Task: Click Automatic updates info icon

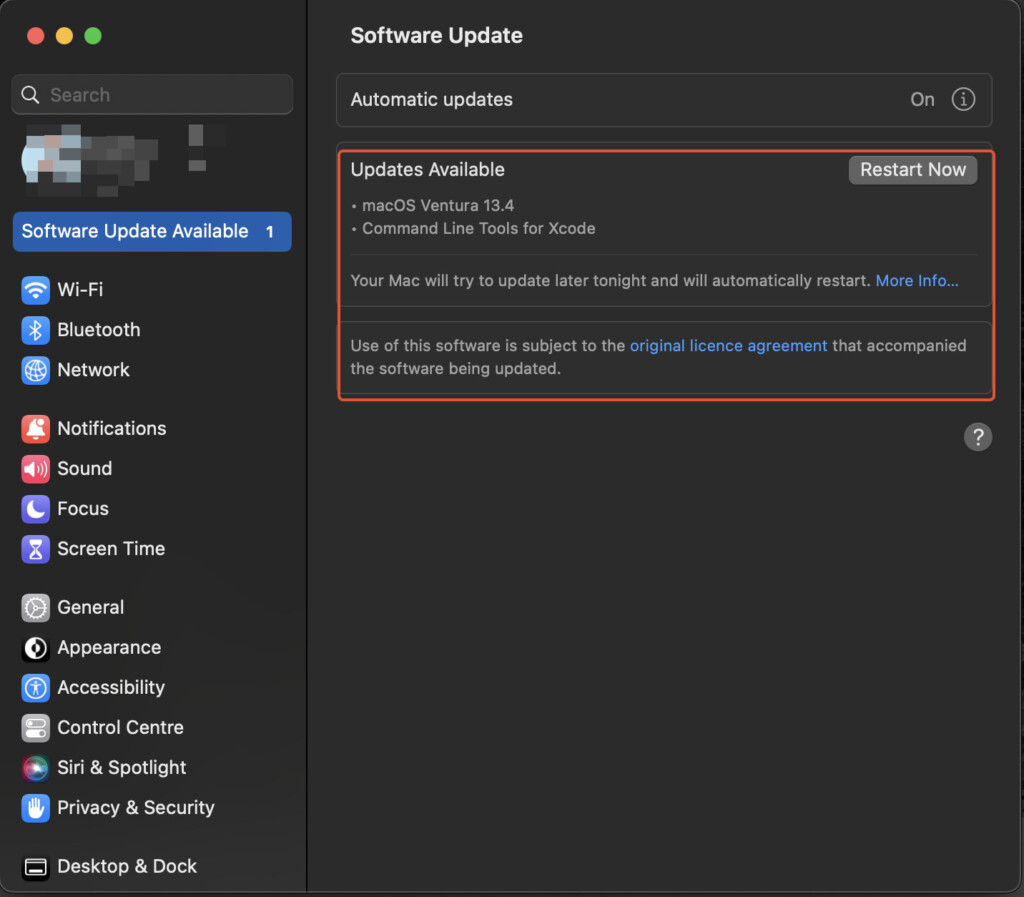Action: point(963,99)
